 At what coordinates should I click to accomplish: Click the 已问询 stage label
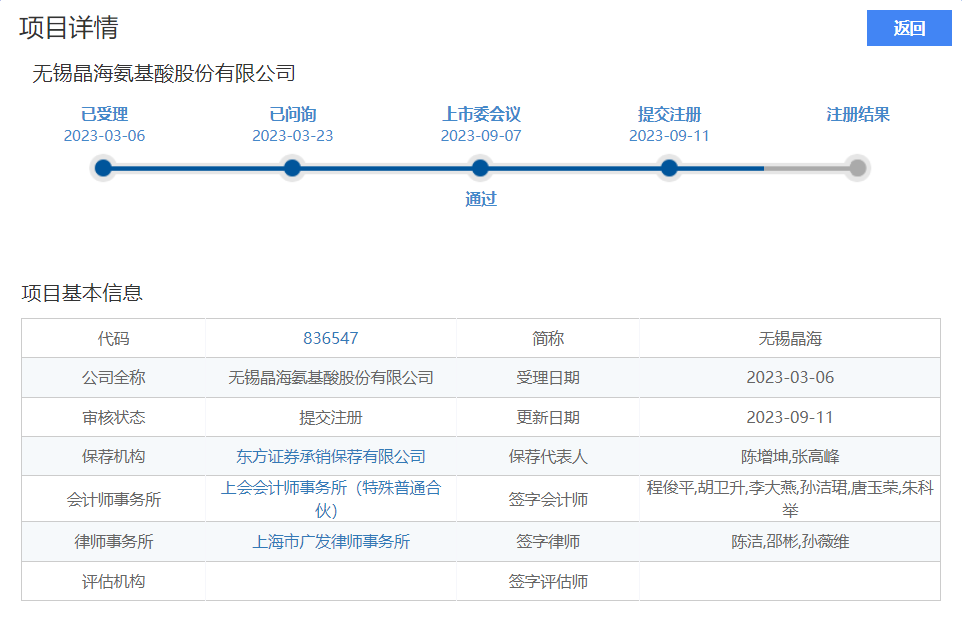292,114
